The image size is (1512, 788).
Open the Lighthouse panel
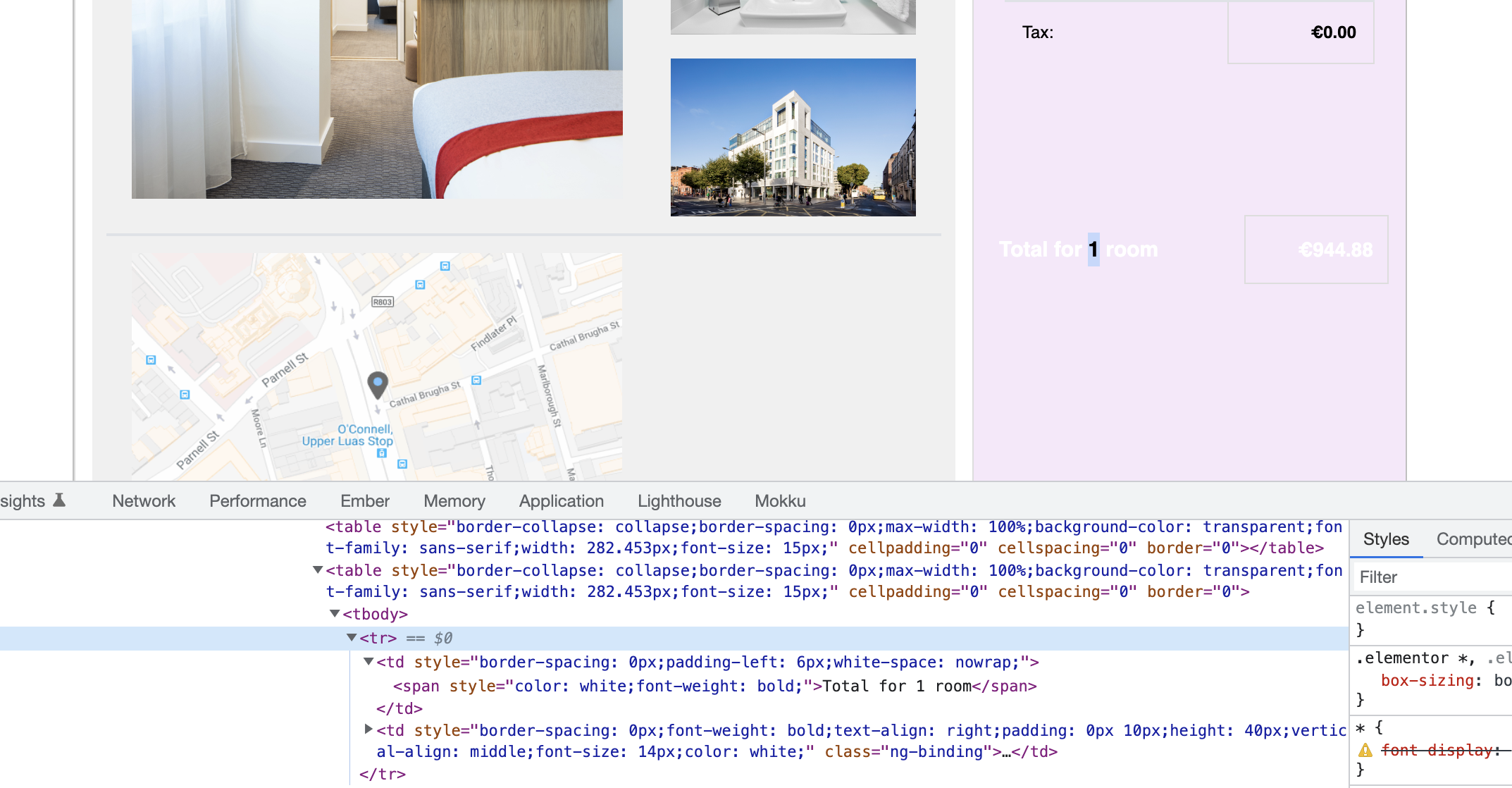678,500
